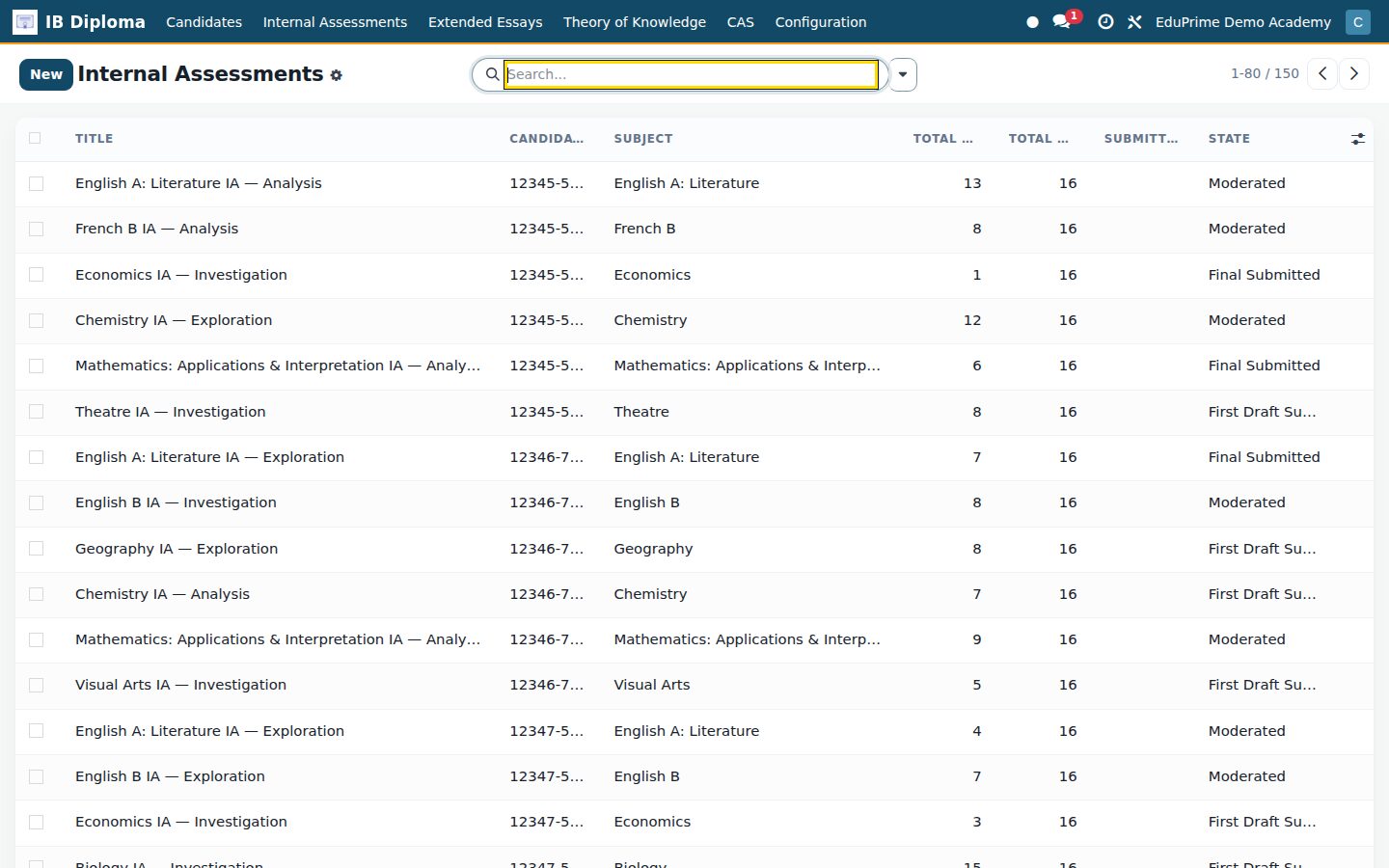
Task: Check the English A: Literature IA — Analysis row
Action: coord(36,183)
